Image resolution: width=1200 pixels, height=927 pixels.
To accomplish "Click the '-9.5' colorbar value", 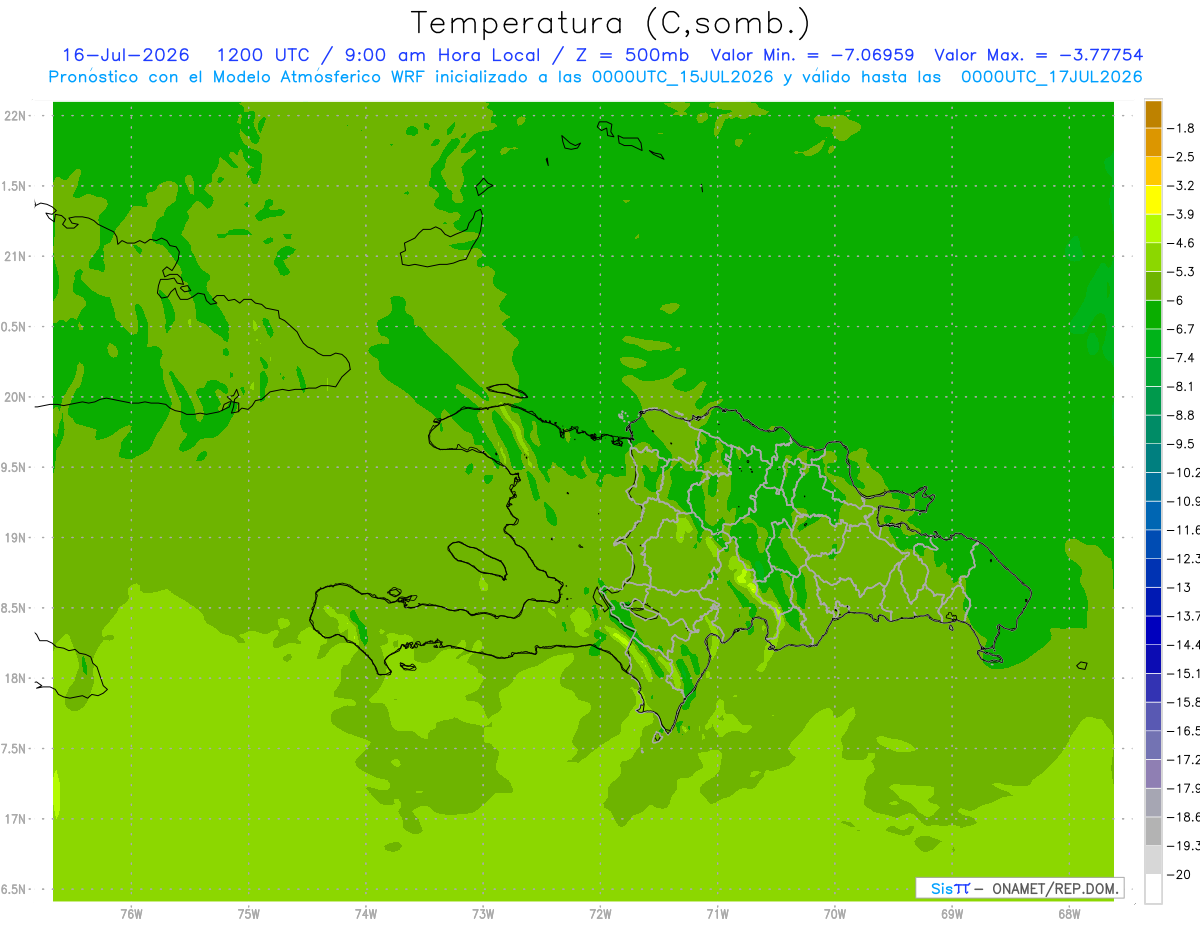I will [1182, 444].
